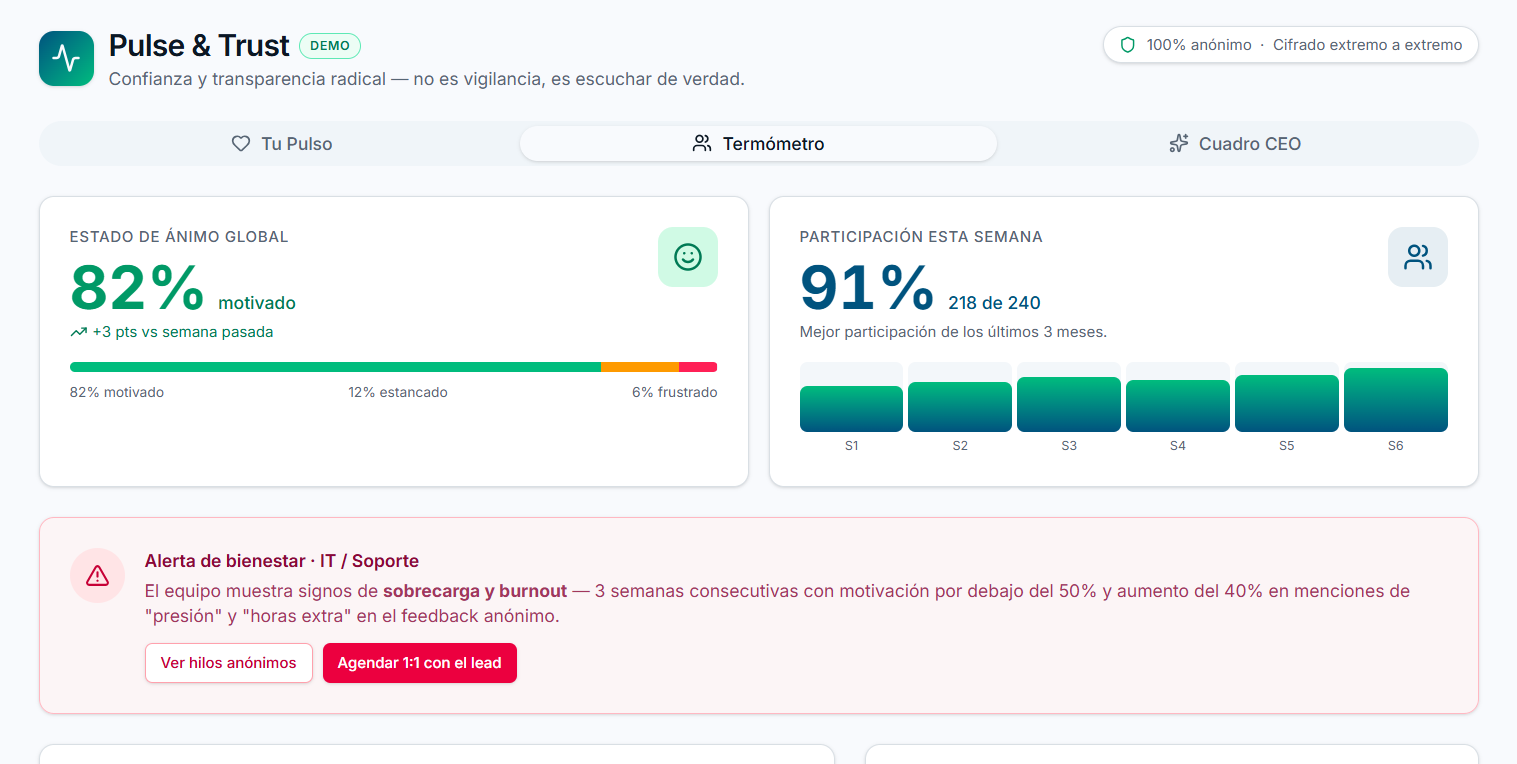This screenshot has width=1517, height=764.
Task: Click 'Alerta de bienestar · IT / Soporte' heading
Action: pos(282,561)
